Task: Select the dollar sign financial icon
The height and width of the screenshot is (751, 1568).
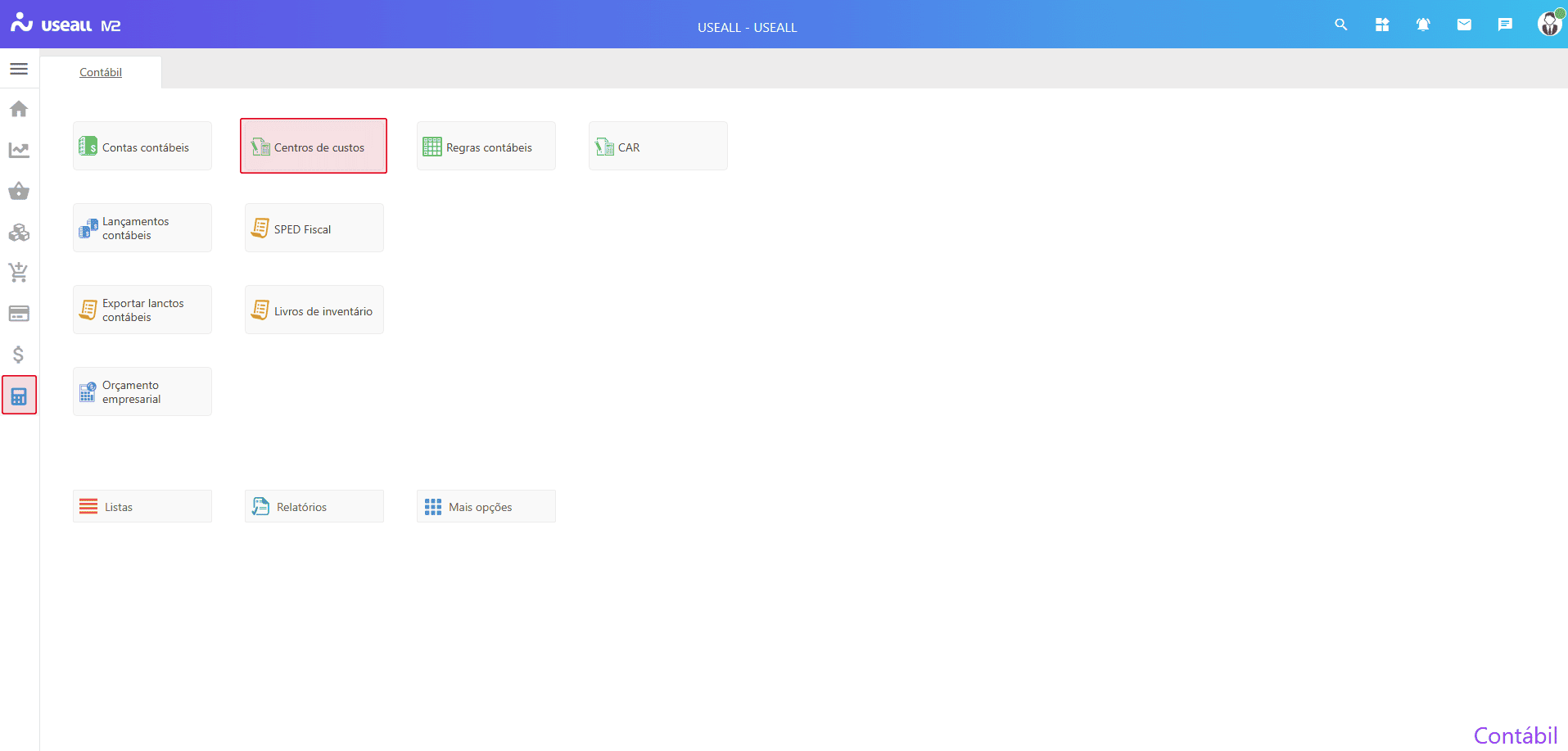Action: tap(19, 355)
